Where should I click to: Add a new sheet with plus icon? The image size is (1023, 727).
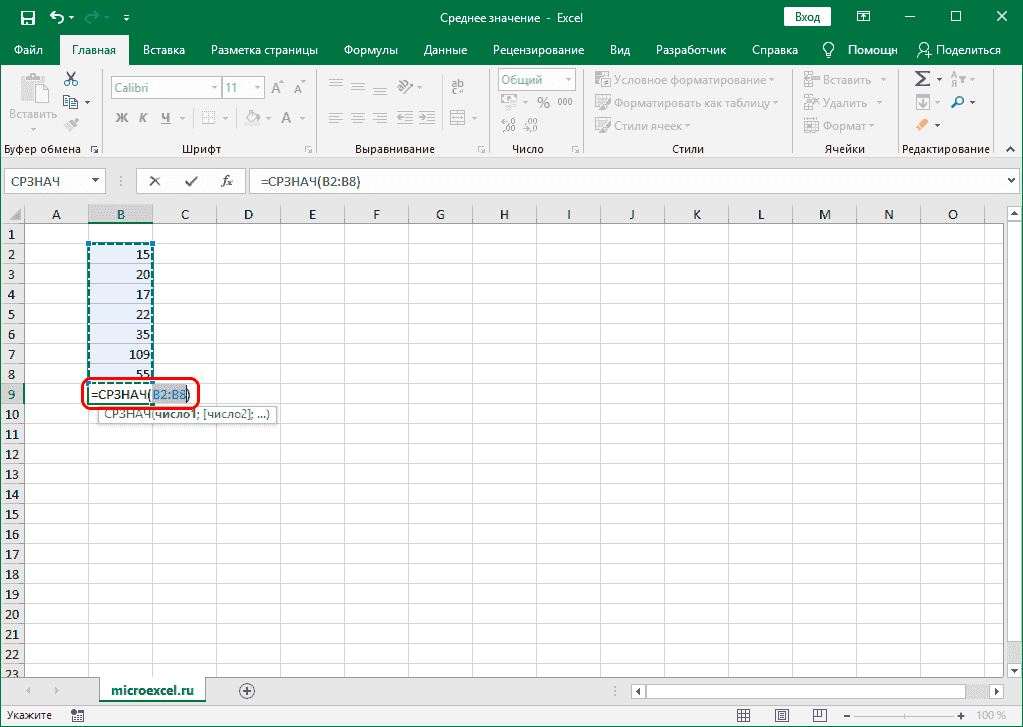tap(247, 690)
